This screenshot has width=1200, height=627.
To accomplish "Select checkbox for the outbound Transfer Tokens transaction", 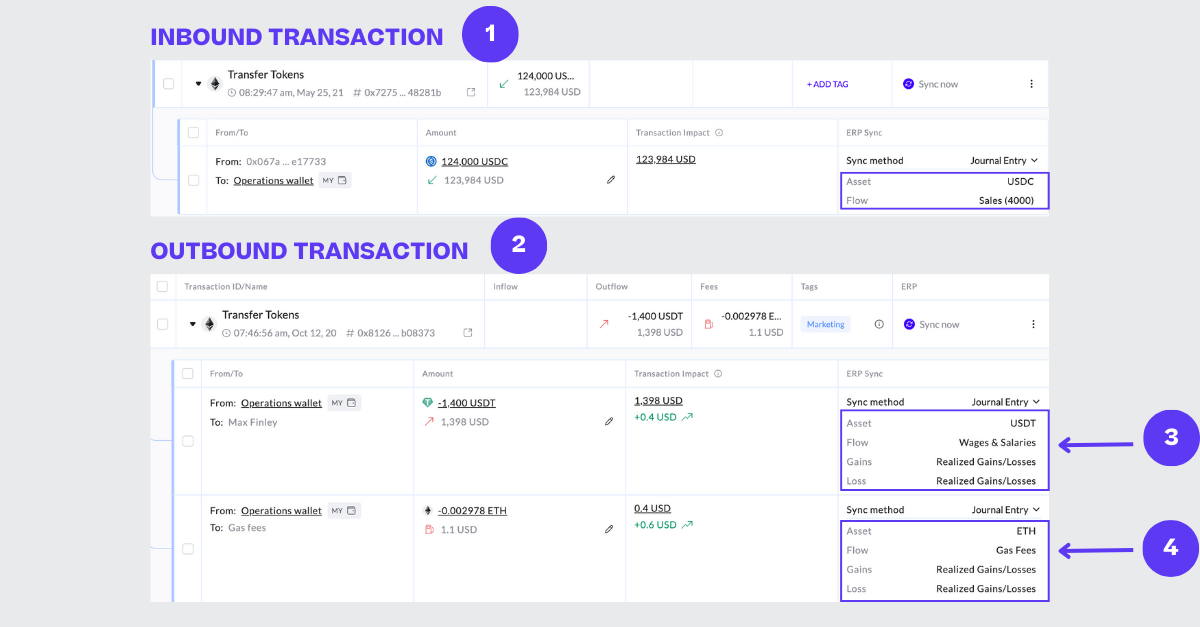I will point(163,324).
